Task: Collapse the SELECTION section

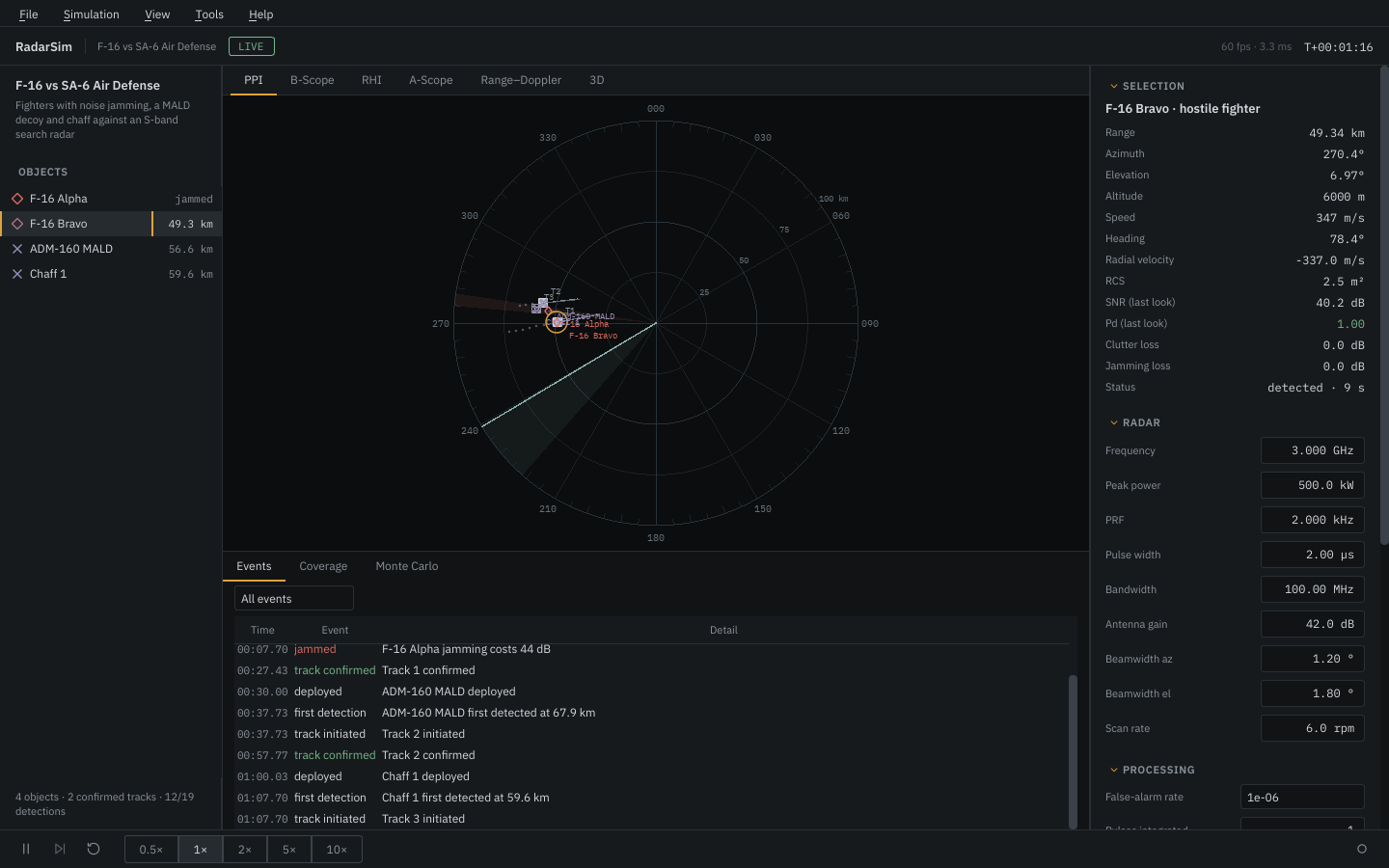Action: [1147, 86]
